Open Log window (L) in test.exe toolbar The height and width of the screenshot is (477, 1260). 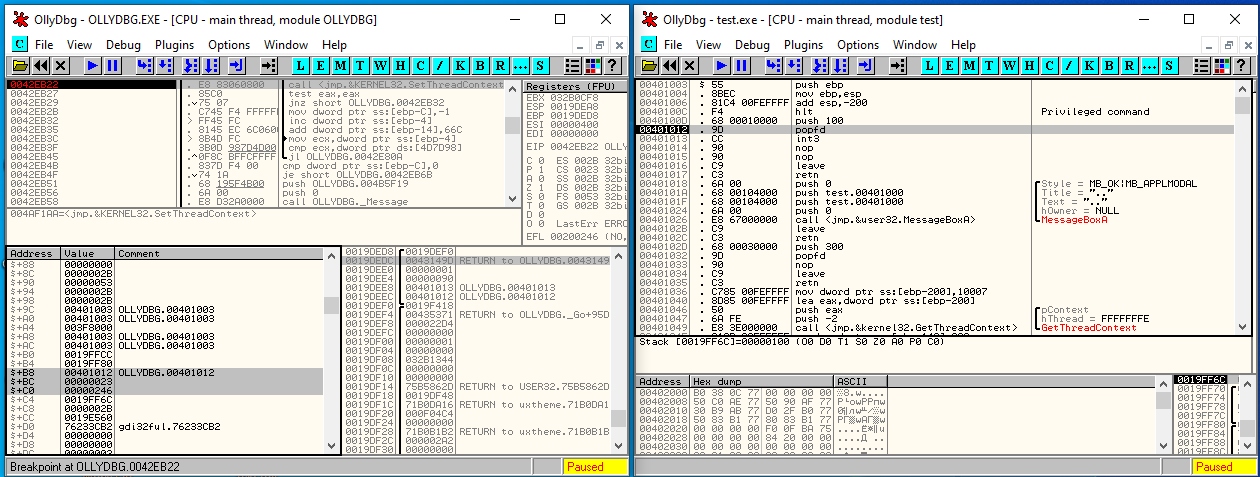(929, 65)
